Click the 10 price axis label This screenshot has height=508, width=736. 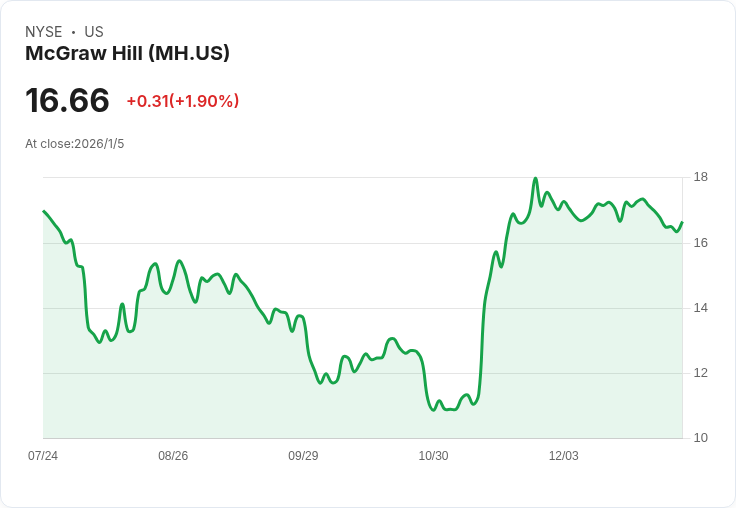[x=700, y=438]
